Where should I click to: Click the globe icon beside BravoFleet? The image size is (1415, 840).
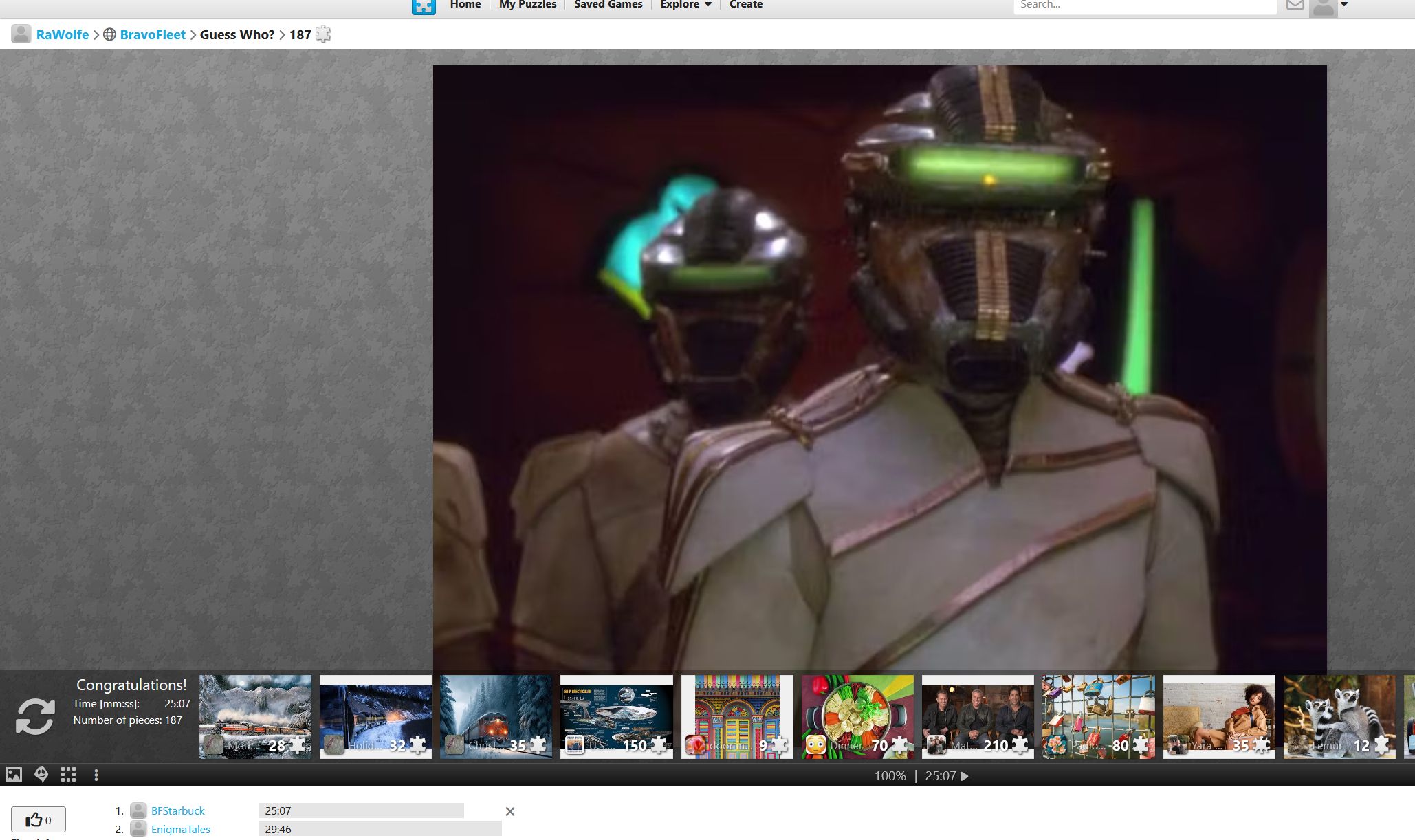click(x=109, y=34)
